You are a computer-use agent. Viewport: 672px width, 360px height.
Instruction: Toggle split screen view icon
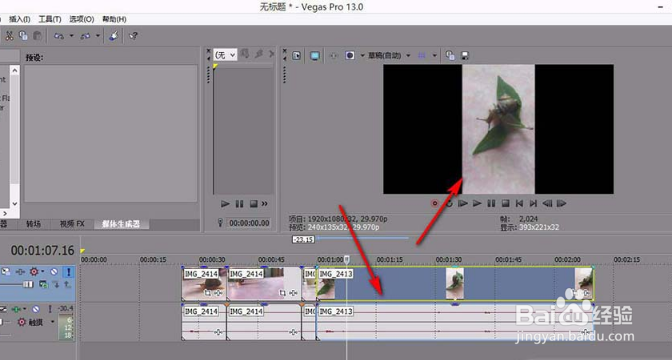[350, 55]
